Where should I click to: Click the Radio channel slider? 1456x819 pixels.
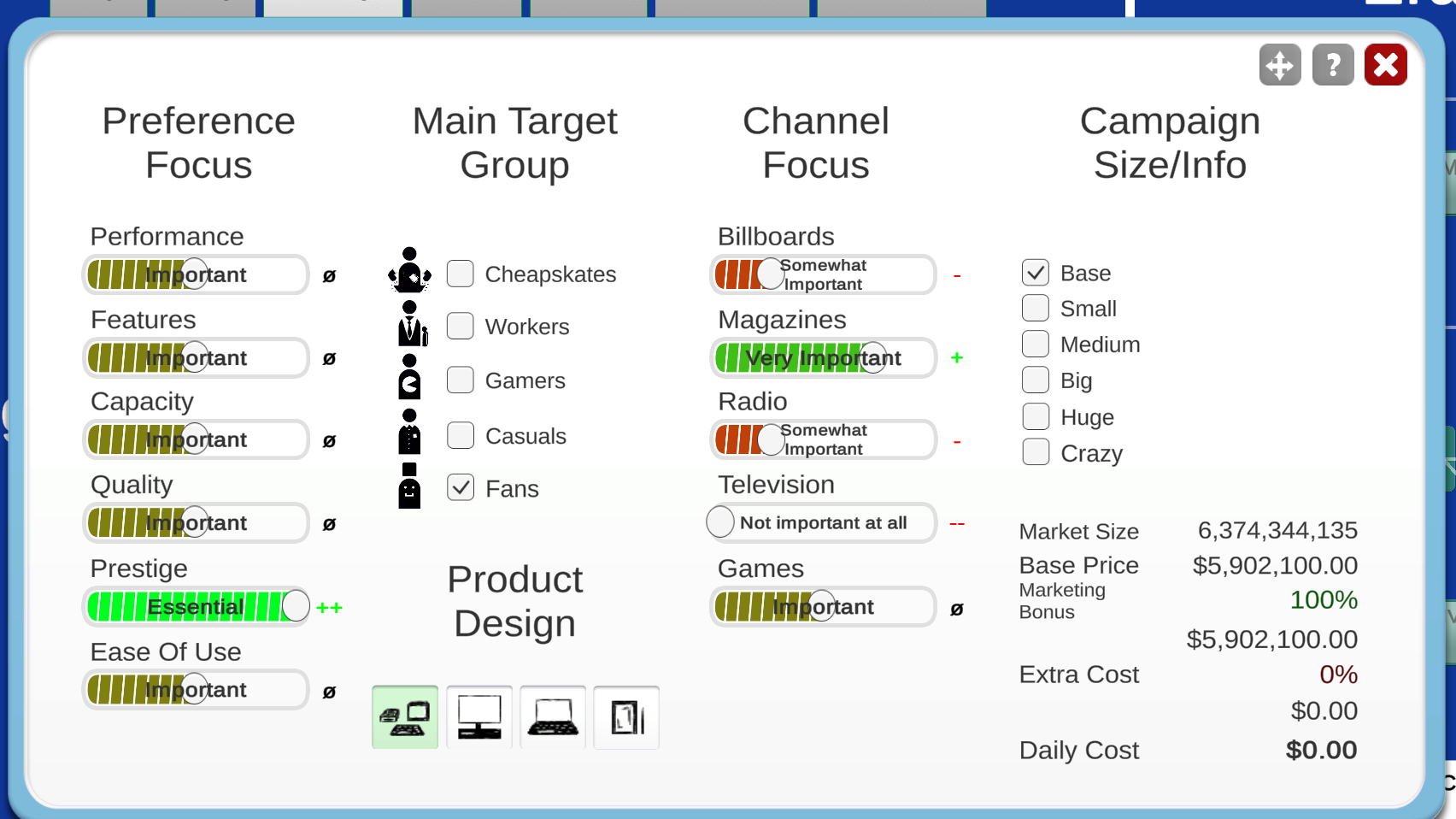point(824,439)
